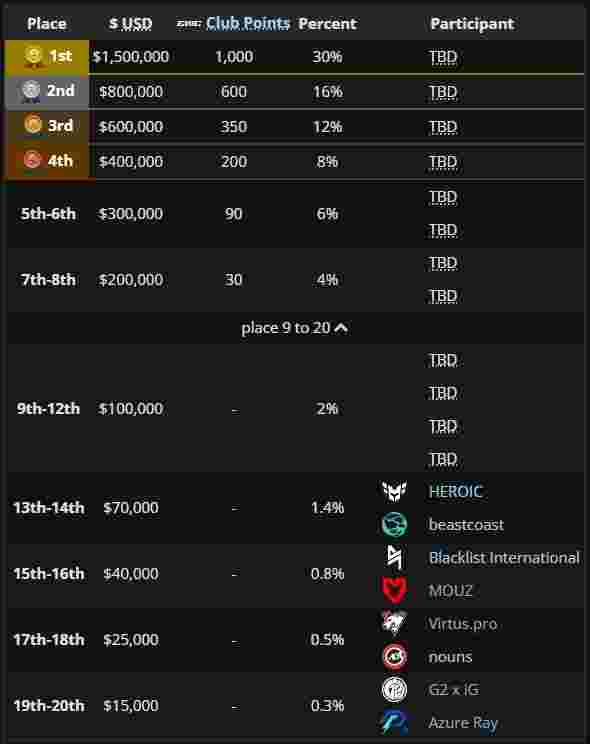Click the HEROIC team logo icon
590x744 pixels.
[x=394, y=491]
